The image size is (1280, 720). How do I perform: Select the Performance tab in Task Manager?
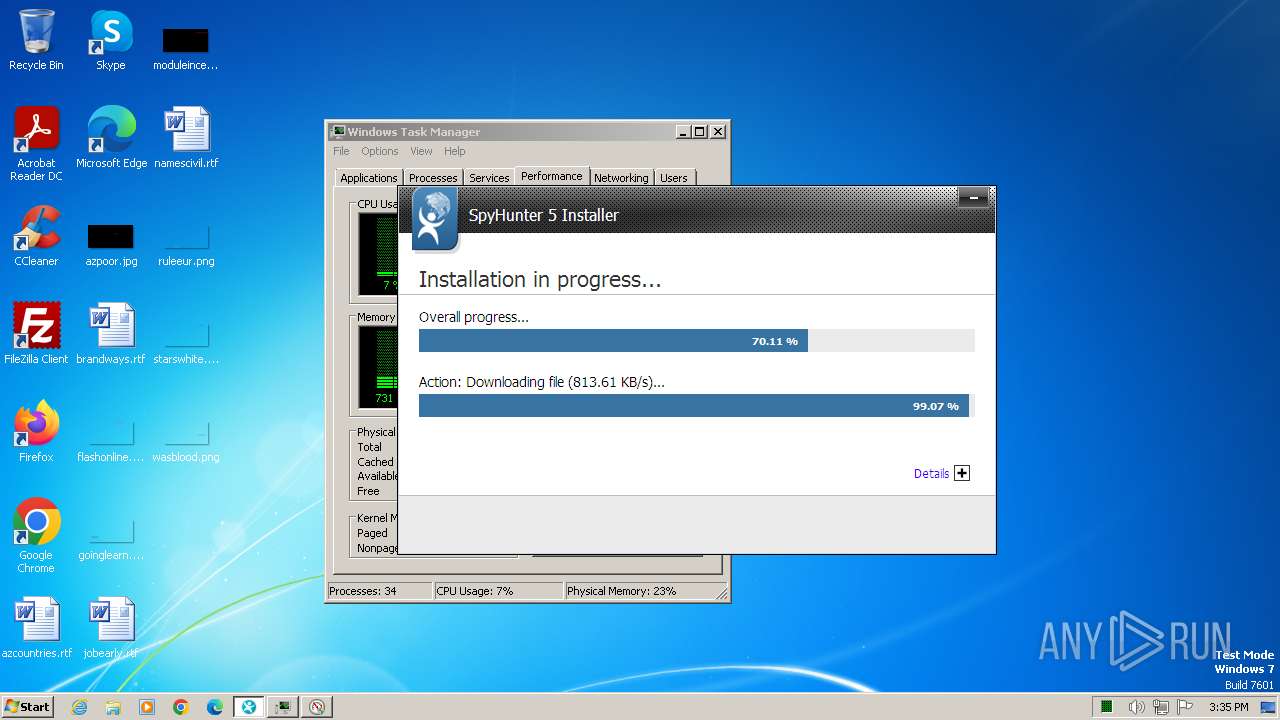[552, 176]
